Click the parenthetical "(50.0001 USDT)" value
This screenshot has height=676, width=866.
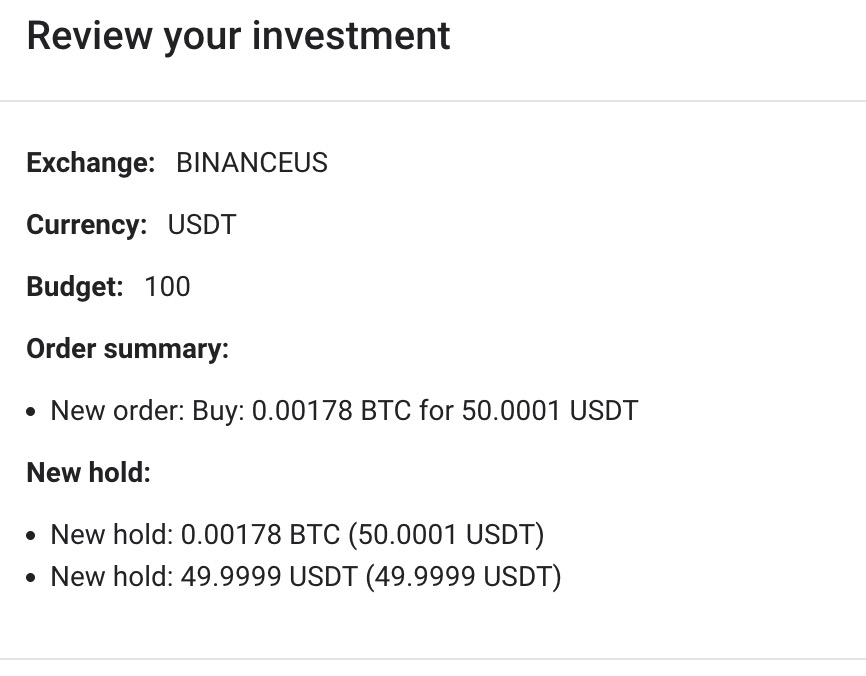click(x=446, y=535)
